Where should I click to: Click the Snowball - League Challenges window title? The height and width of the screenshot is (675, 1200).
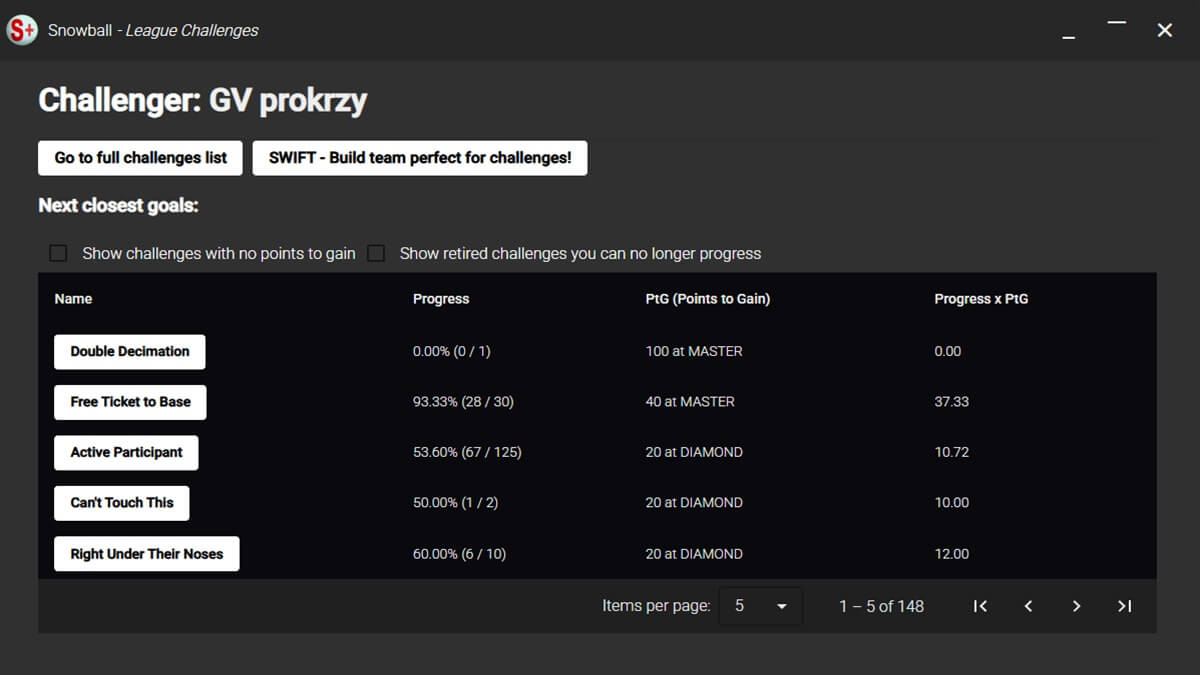(153, 31)
